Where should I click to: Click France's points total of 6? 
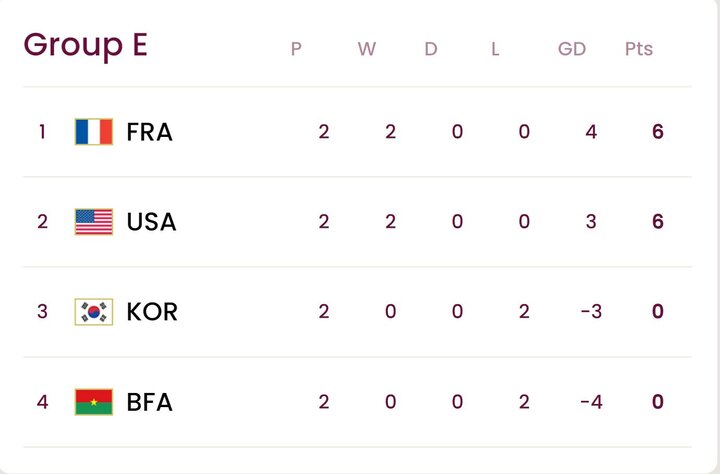click(x=658, y=132)
